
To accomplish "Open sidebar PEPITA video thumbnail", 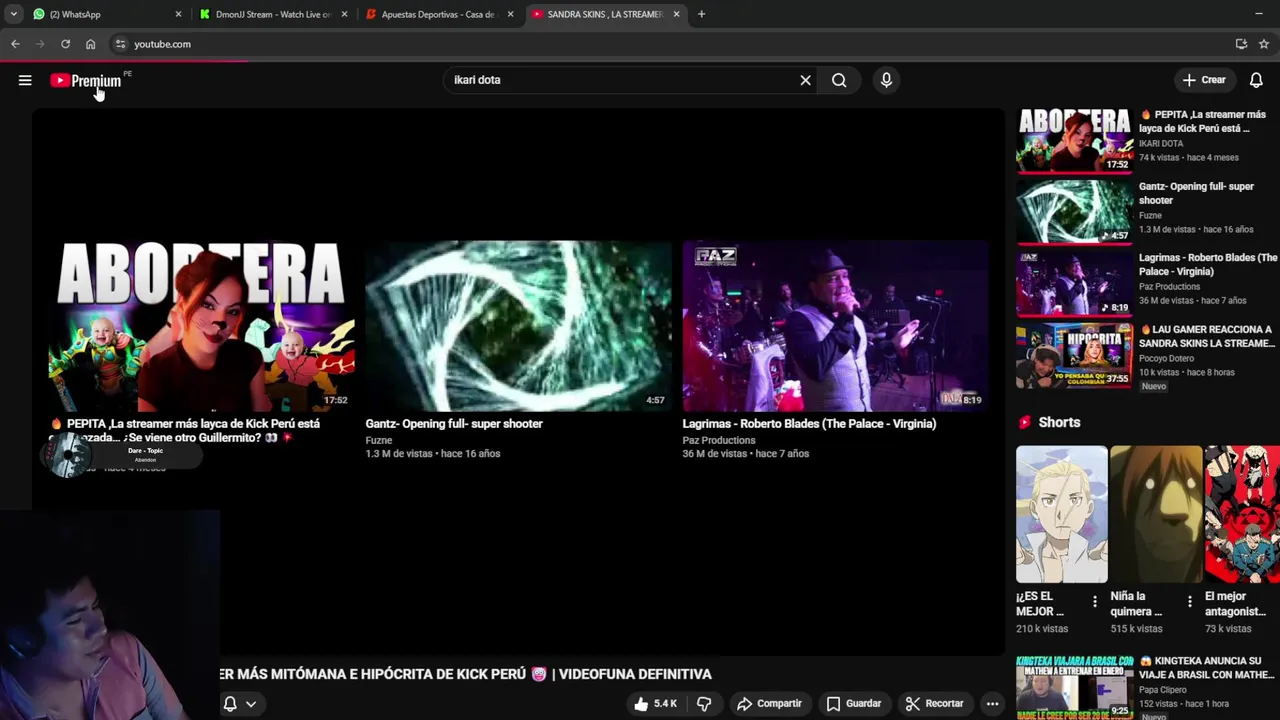I will coord(1074,140).
